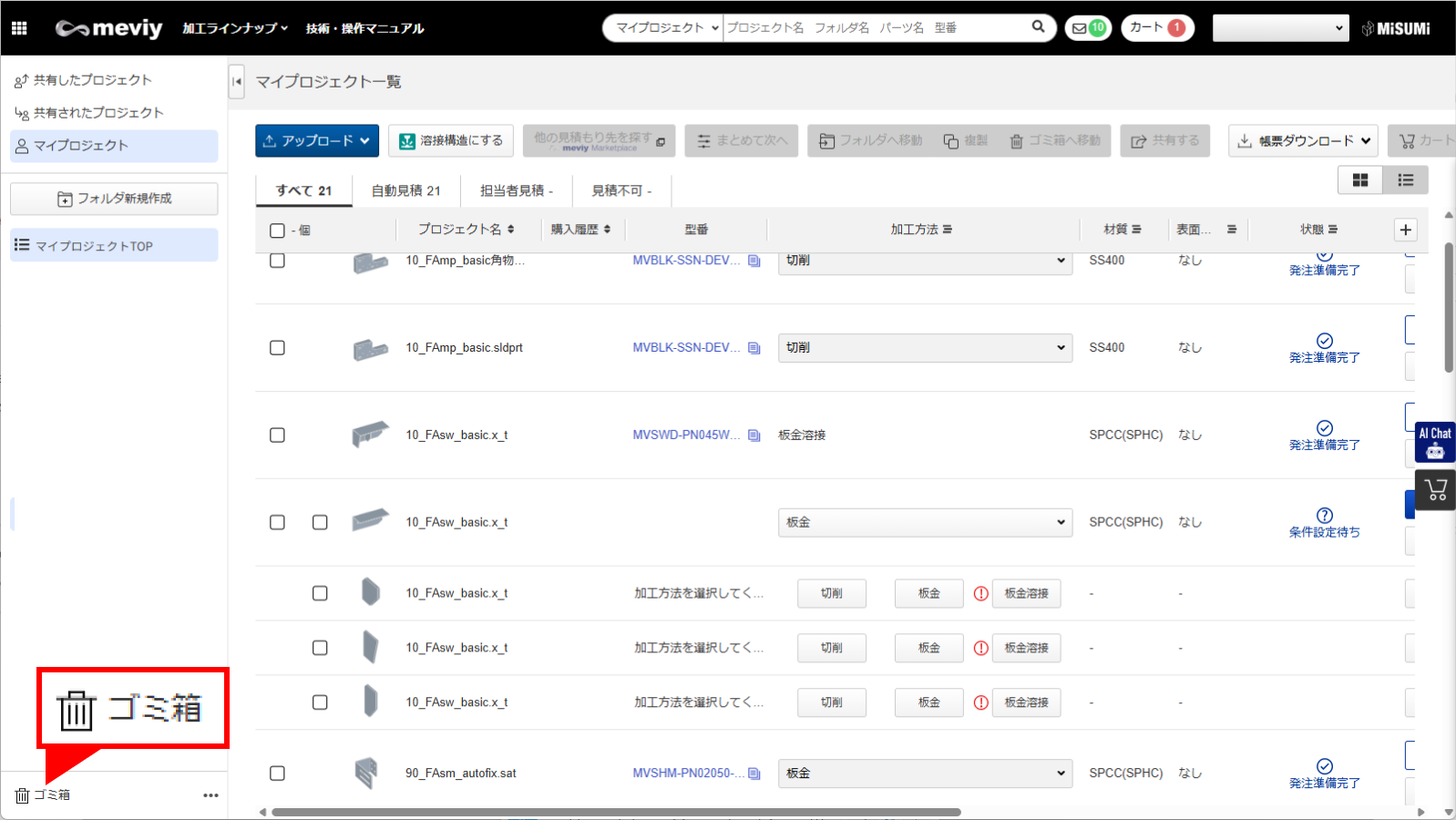Switch to the 自動見積 21 tab
The width and height of the screenshot is (1456, 820).
(405, 190)
